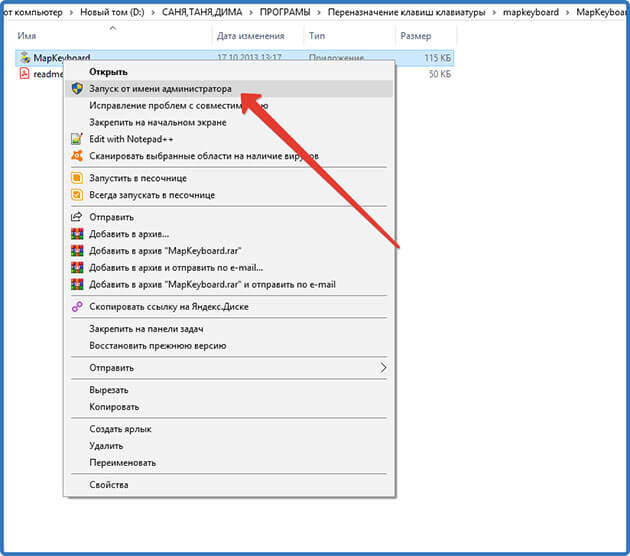
Task: Click the 50 КБ size cell
Action: [440, 74]
